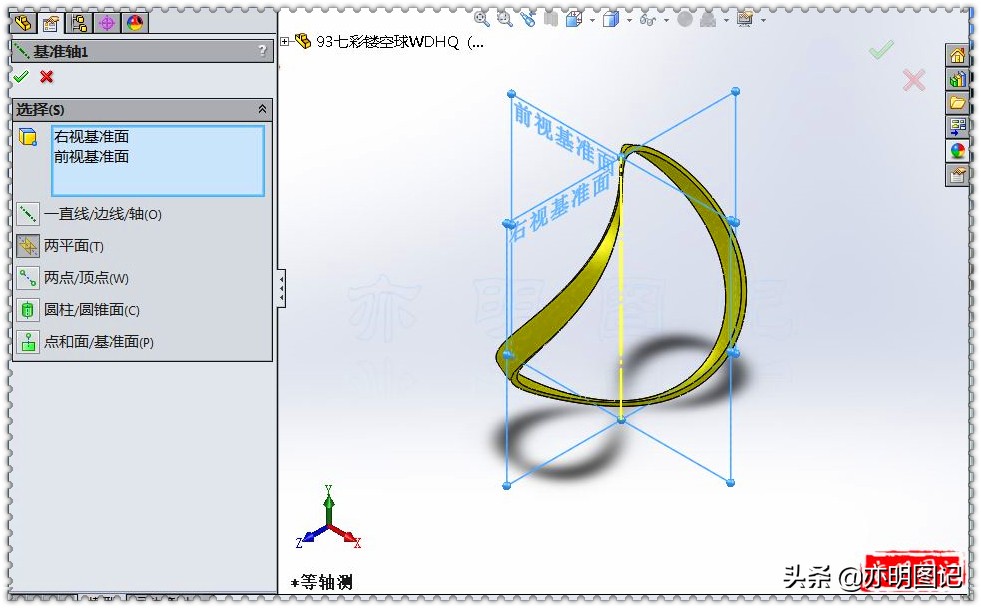The height and width of the screenshot is (608, 981).
Task: Open Appearances and Scenes color ball pane
Action: (959, 151)
